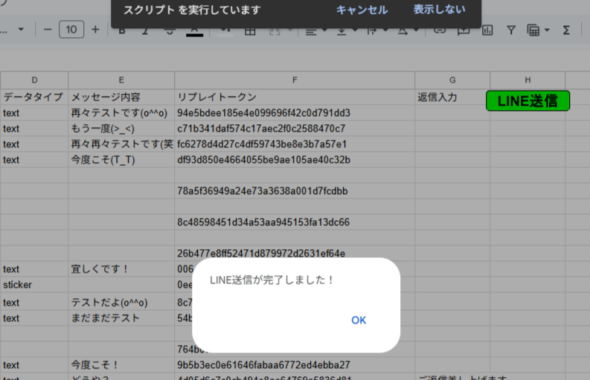Screen dimensions: 590x380
Task: Open the font dropdown arrow at toolbar left
Action: tap(21, 29)
